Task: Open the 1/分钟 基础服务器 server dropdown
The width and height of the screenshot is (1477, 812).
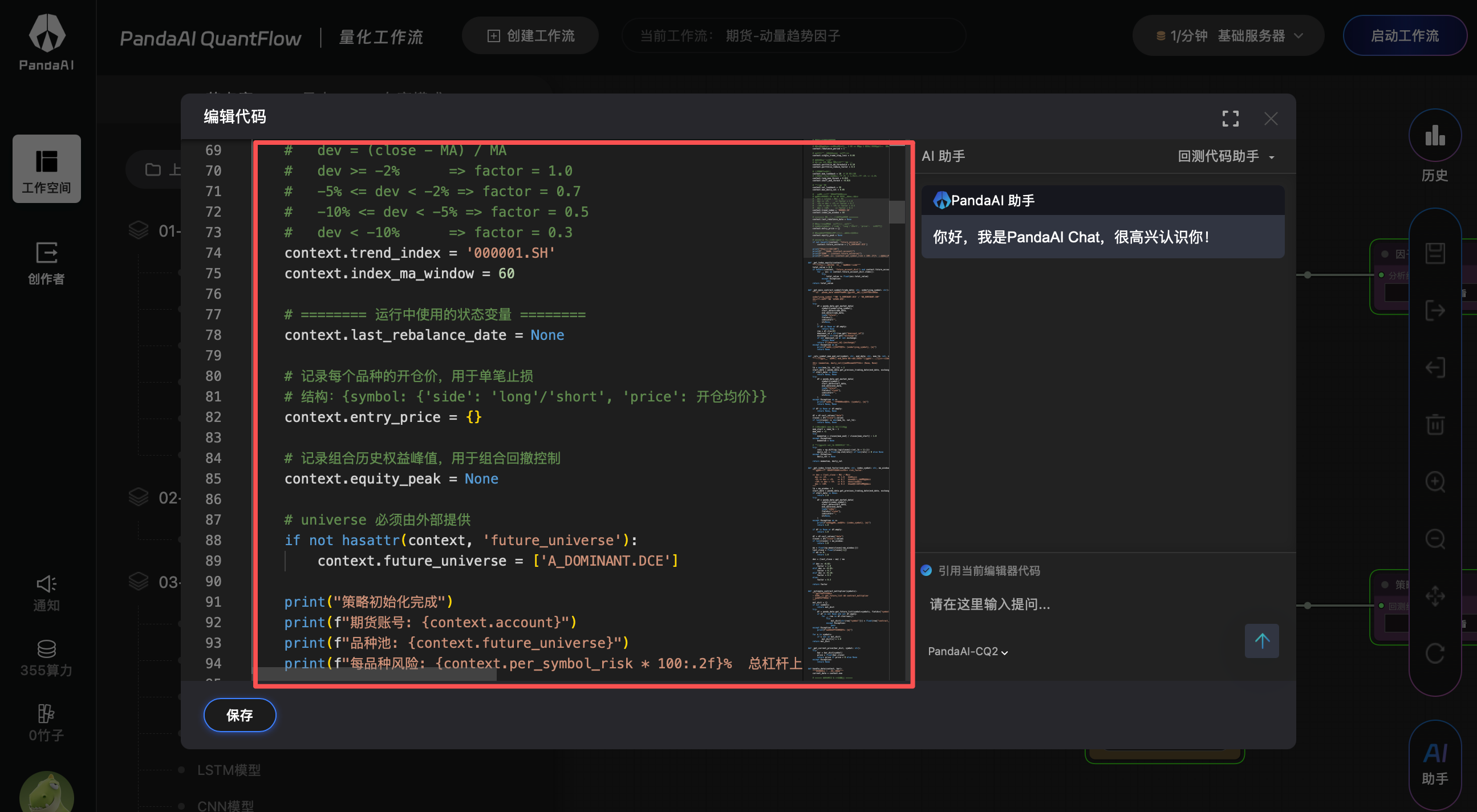Action: [1228, 35]
